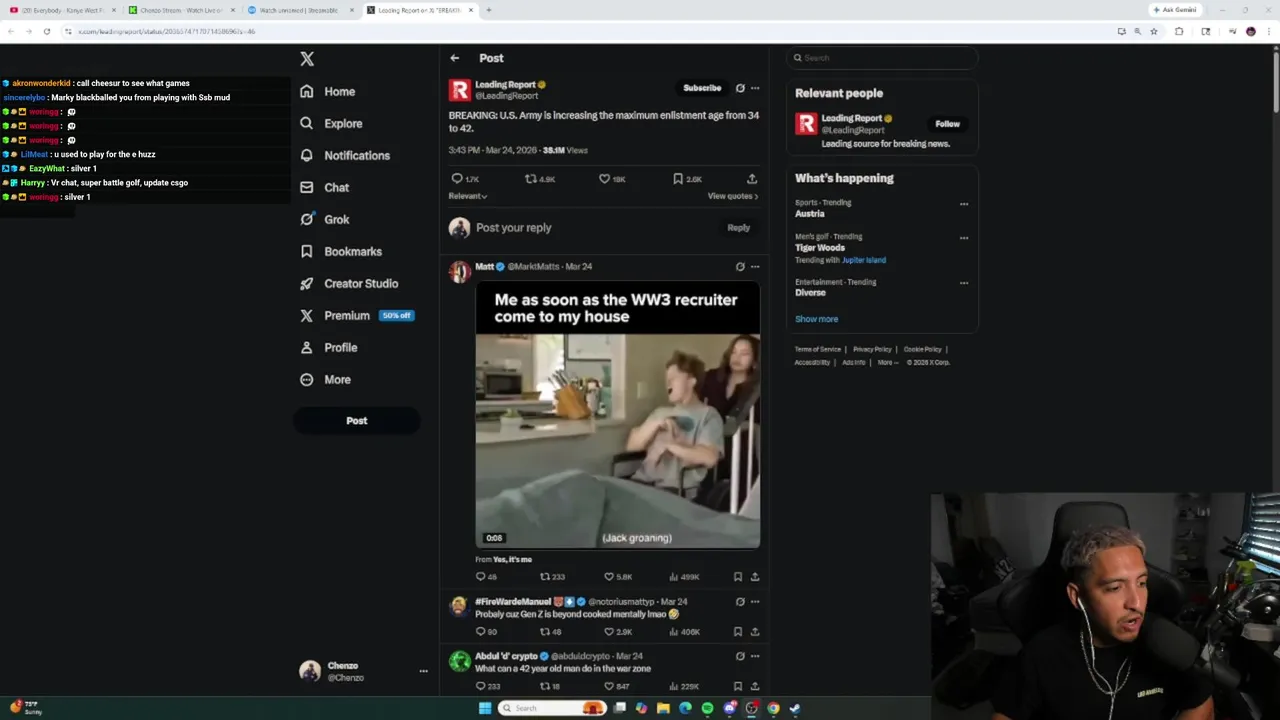The height and width of the screenshot is (720, 1280).
Task: Click Show more under What's happening
Action: 817,319
